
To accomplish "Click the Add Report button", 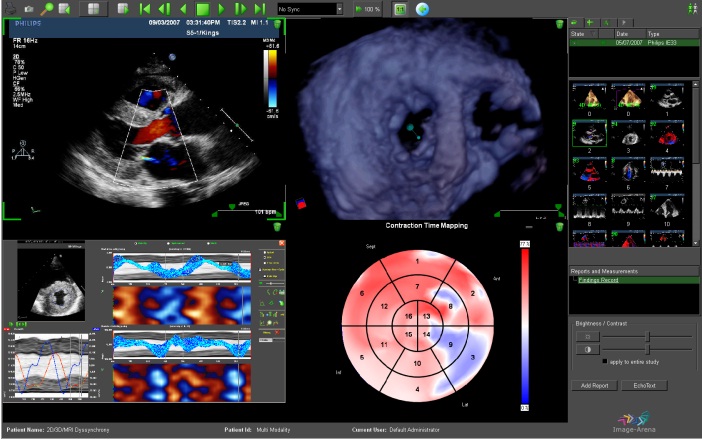I will tap(595, 385).
